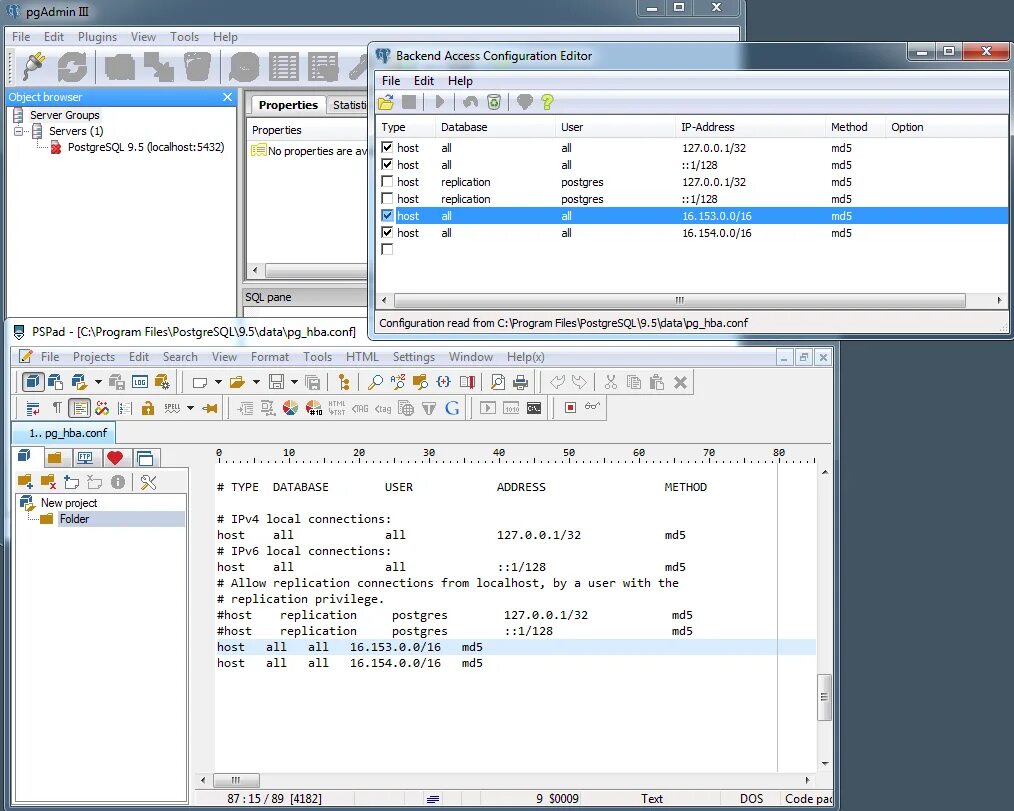Click the open folder icon in PSPad toolbar
Screen dimensions: 1014x811
click(237, 382)
